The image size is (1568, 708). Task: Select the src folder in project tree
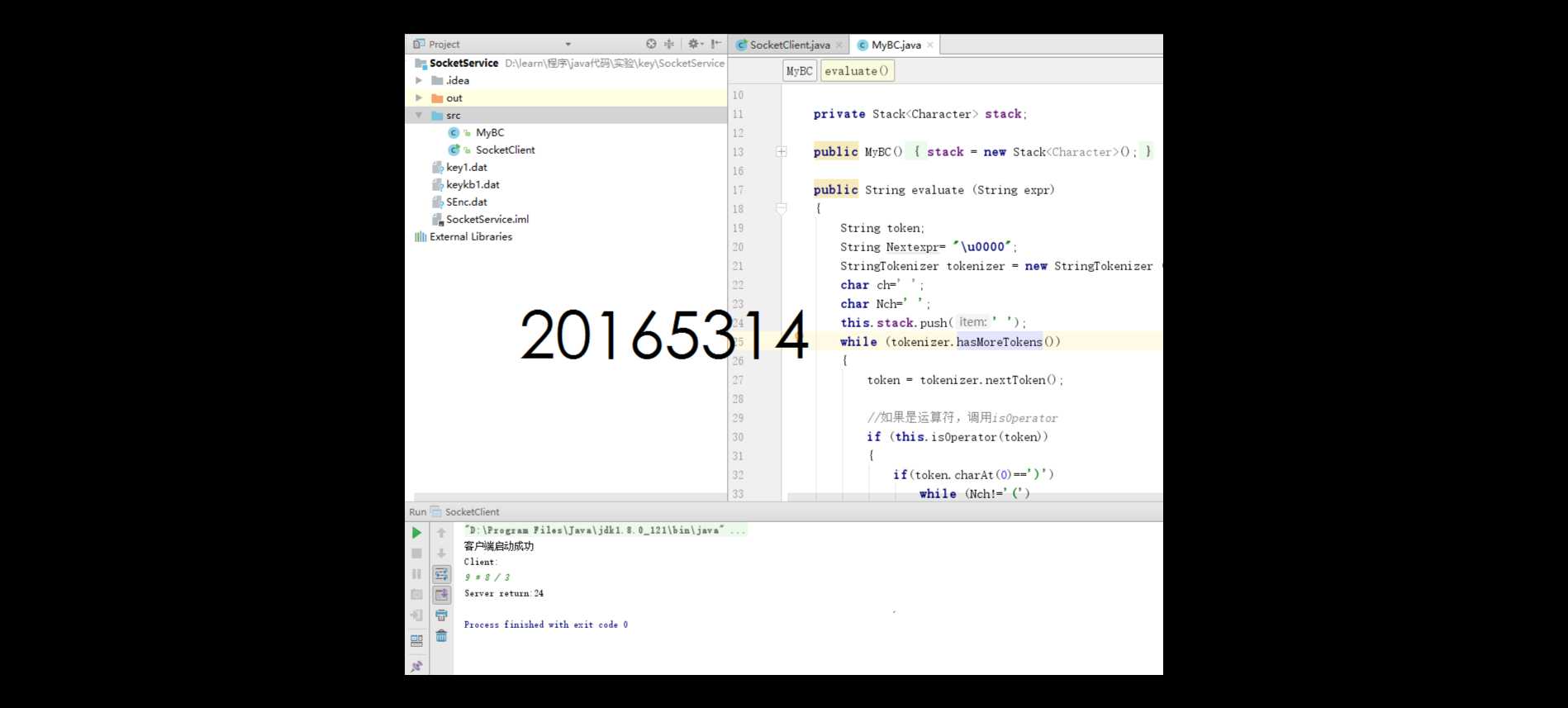pos(454,116)
